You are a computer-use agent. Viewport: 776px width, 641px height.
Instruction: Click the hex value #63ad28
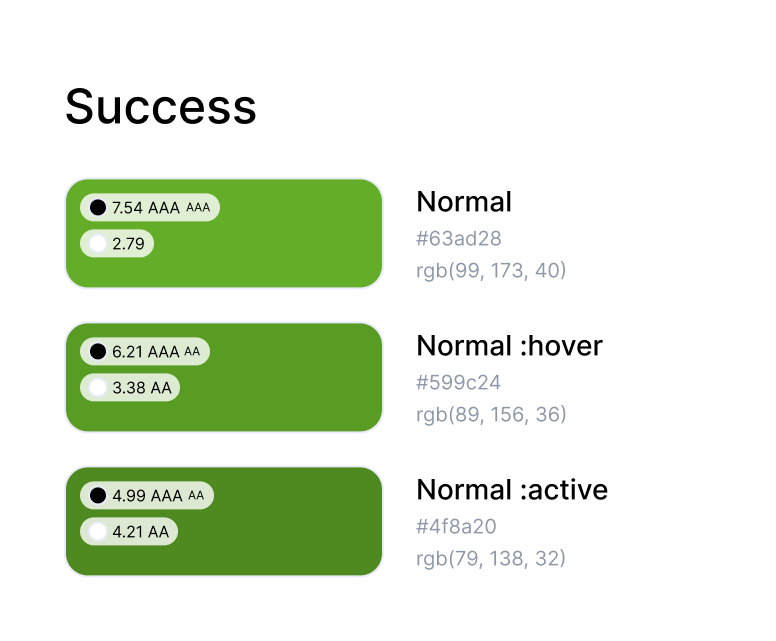click(x=458, y=238)
